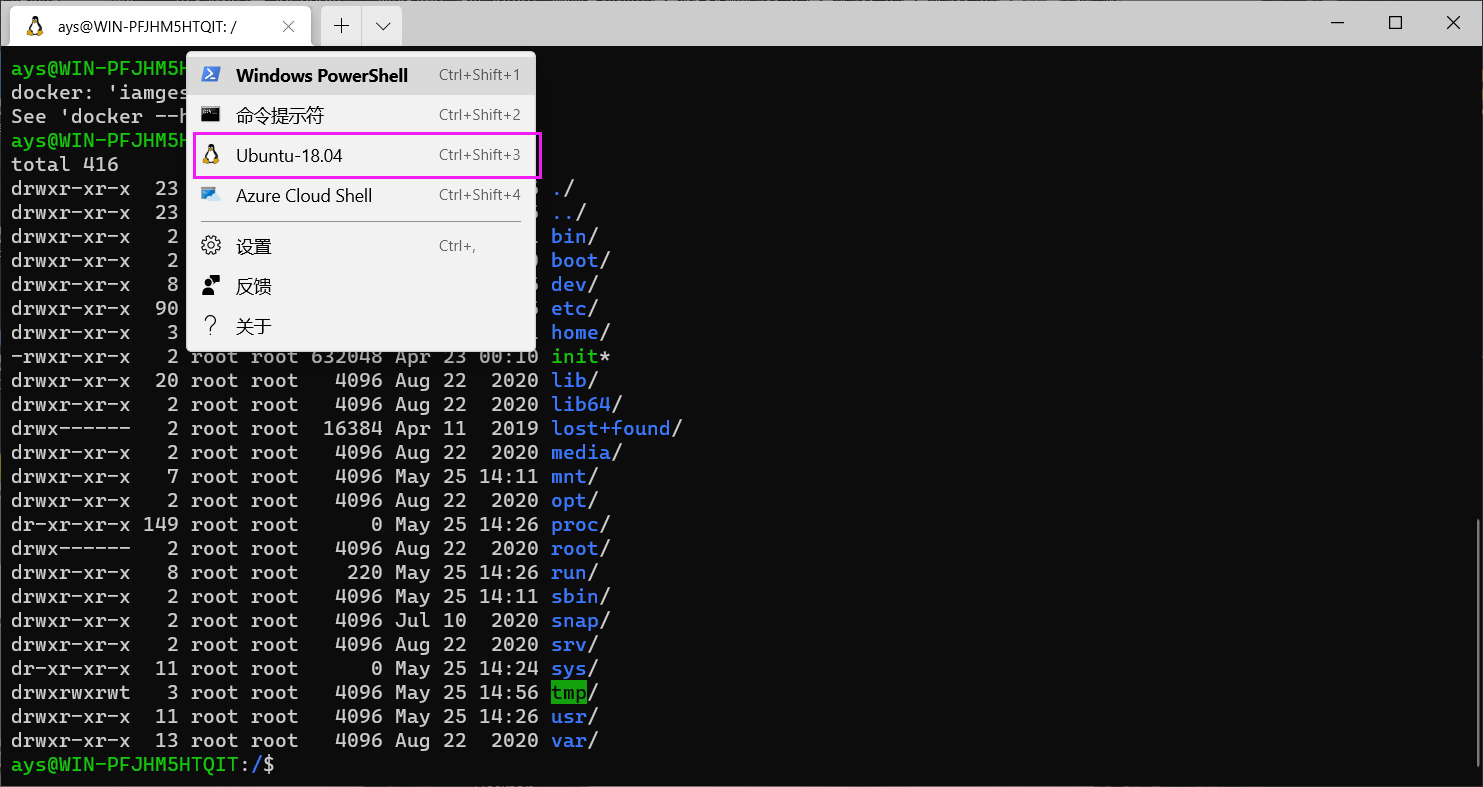1483x787 pixels.
Task: Click the run/ directory entry
Action: (575, 572)
